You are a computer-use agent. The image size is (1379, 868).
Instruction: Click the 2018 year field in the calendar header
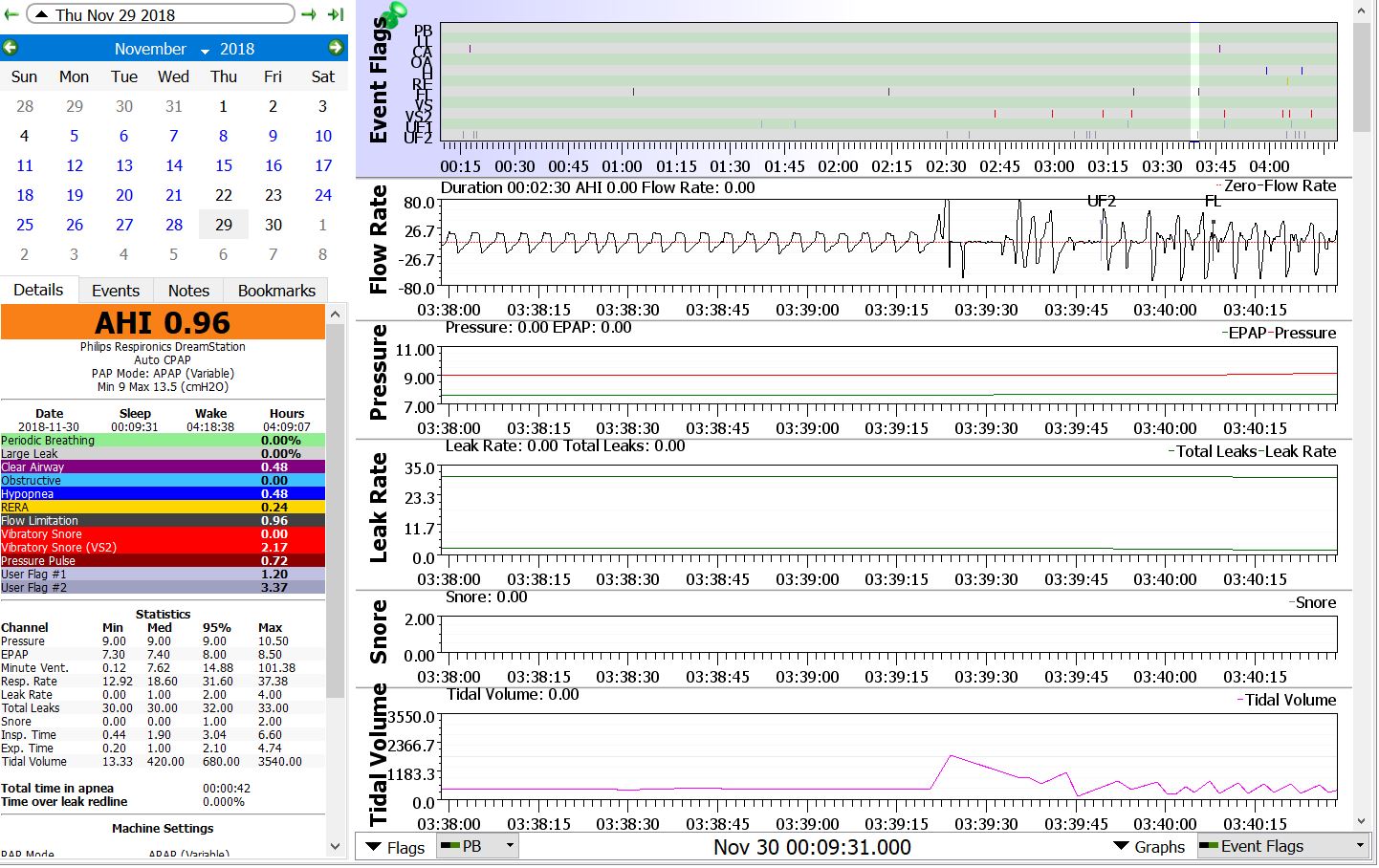pyautogui.click(x=237, y=49)
